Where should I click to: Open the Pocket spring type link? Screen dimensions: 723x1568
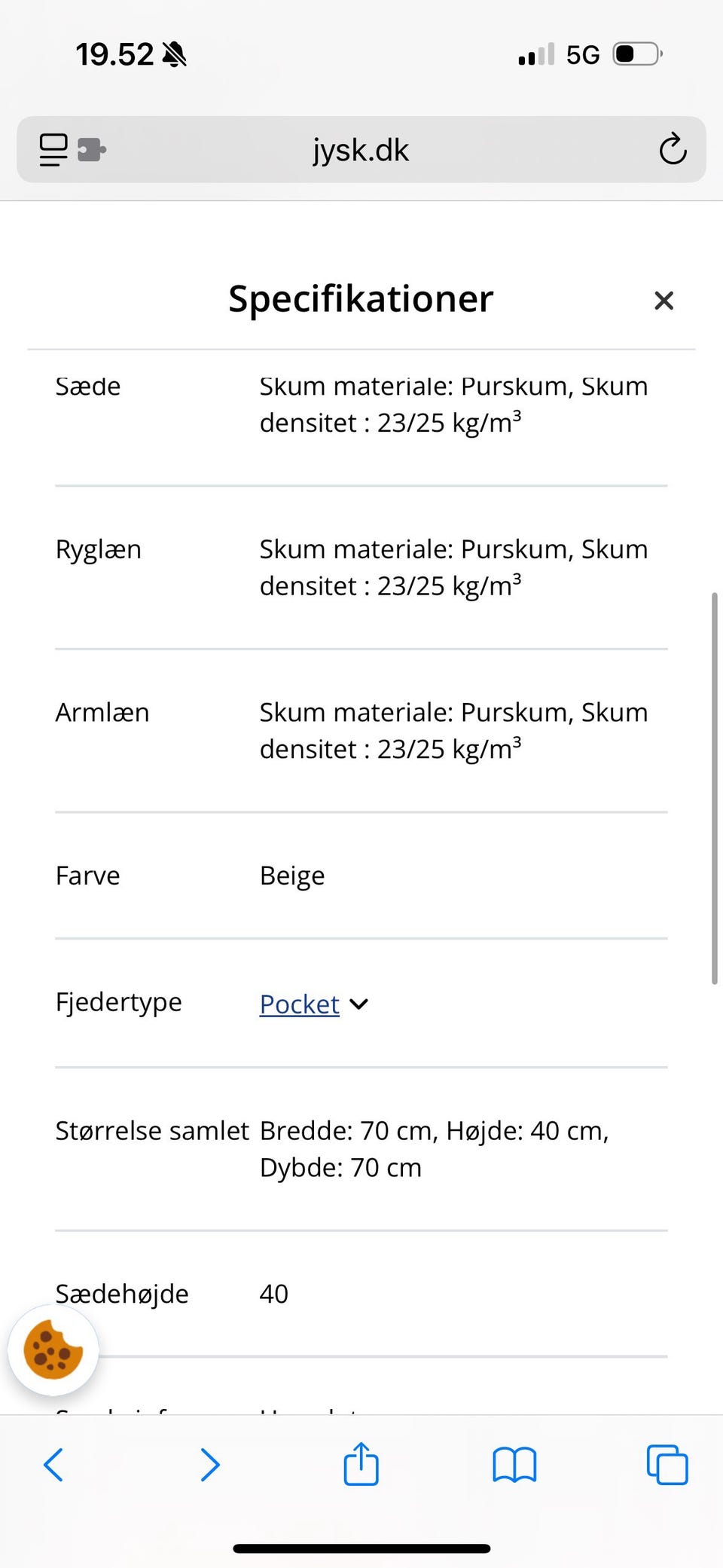[x=299, y=1004]
